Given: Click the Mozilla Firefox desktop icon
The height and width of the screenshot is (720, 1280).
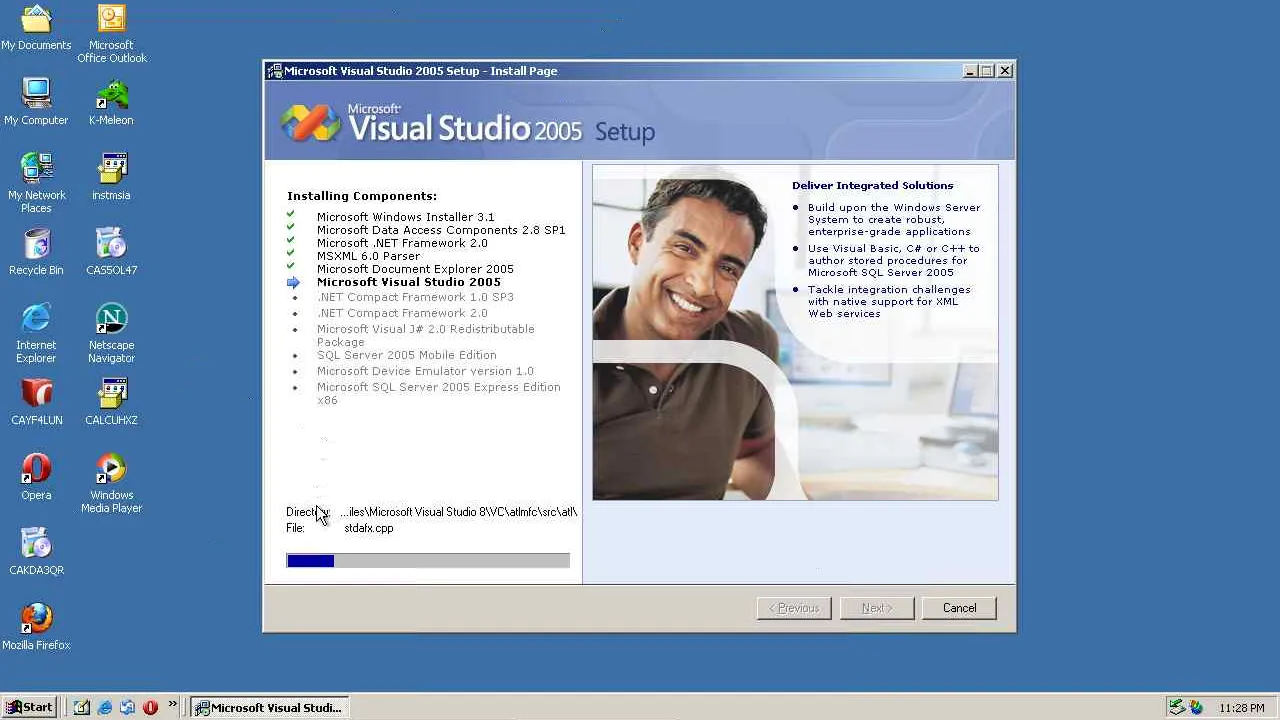Looking at the screenshot, I should click(x=36, y=628).
